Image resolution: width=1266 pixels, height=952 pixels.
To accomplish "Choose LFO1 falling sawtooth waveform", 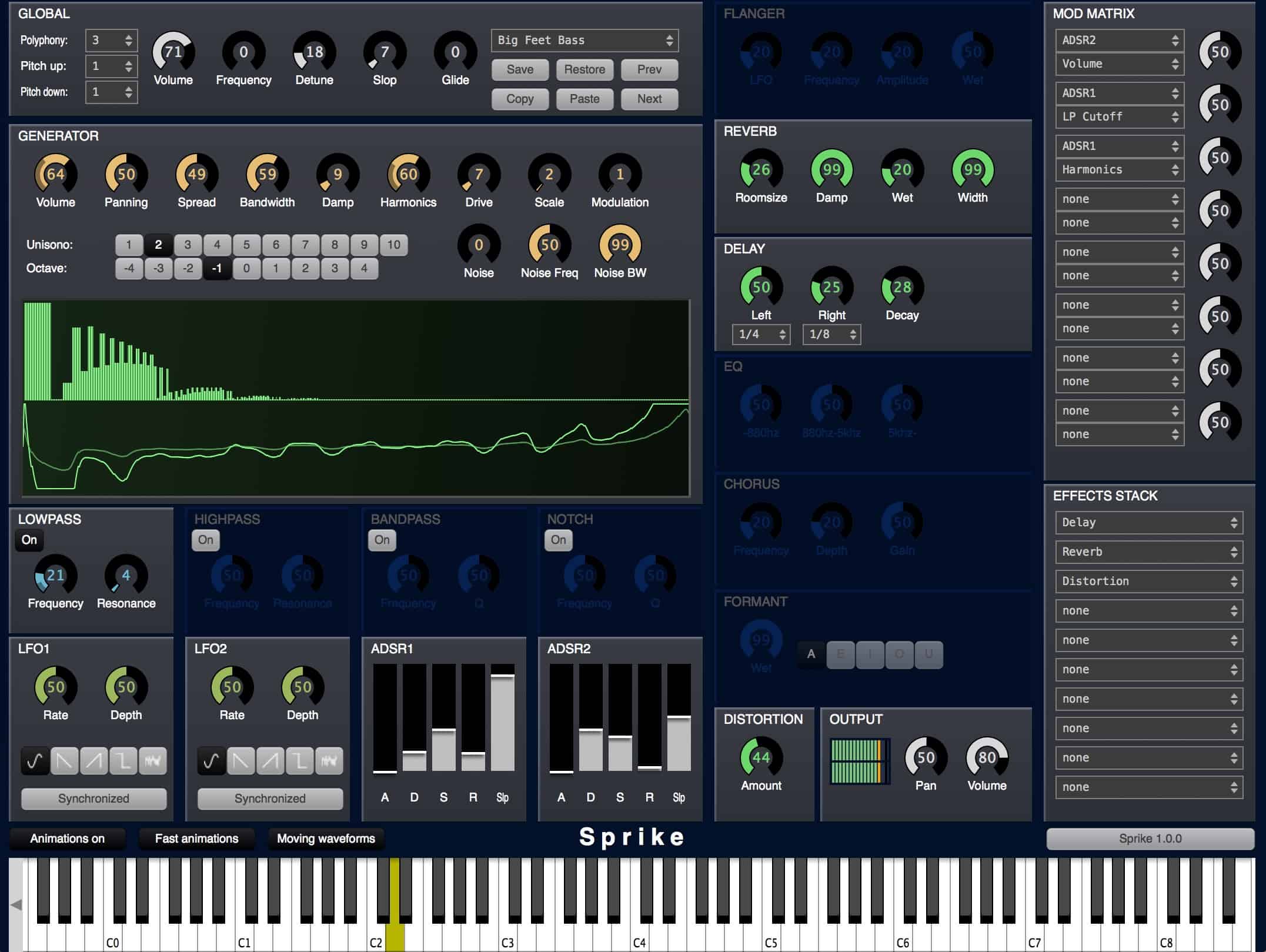I will pos(64,761).
